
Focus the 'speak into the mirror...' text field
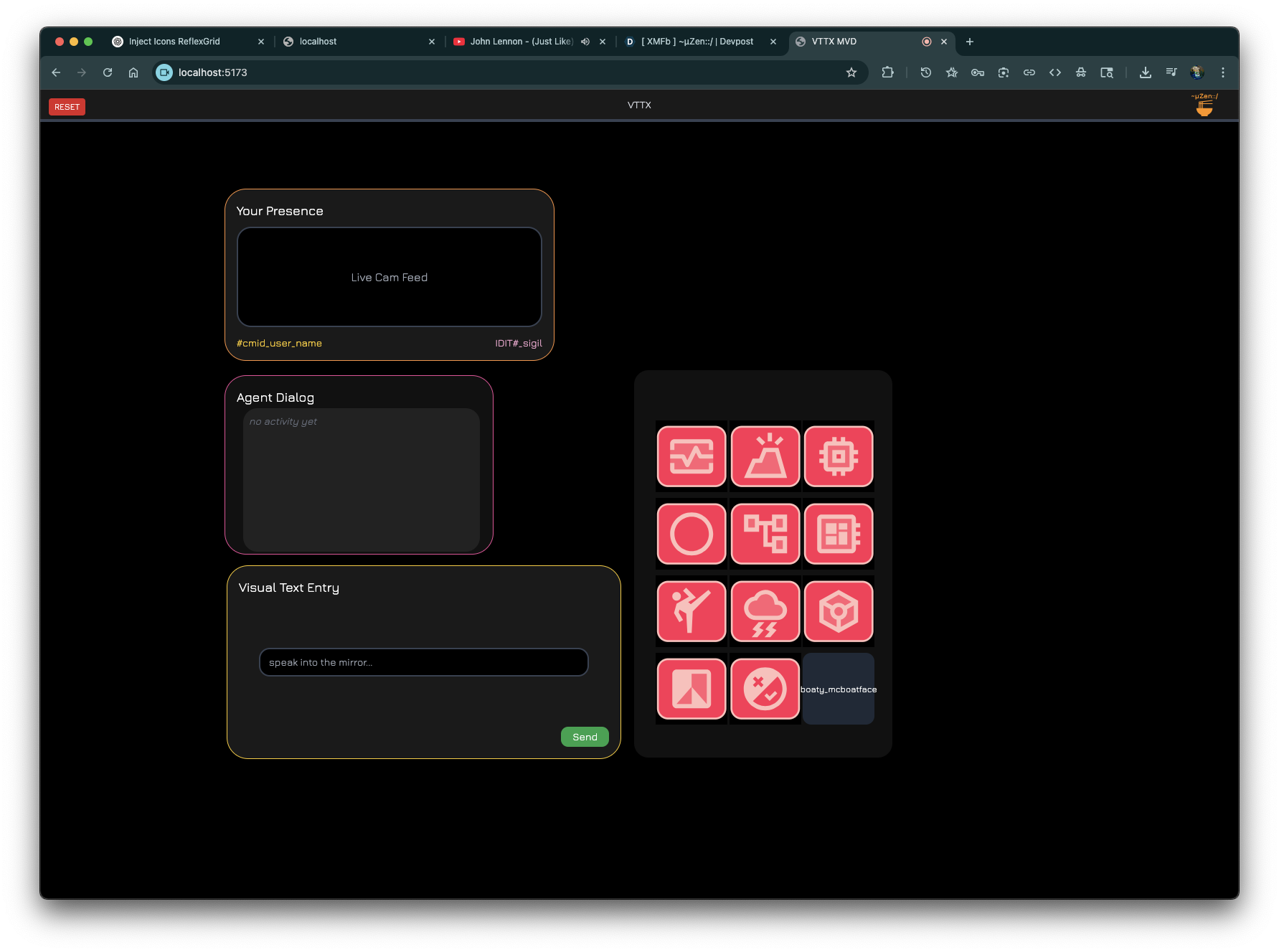click(x=424, y=662)
